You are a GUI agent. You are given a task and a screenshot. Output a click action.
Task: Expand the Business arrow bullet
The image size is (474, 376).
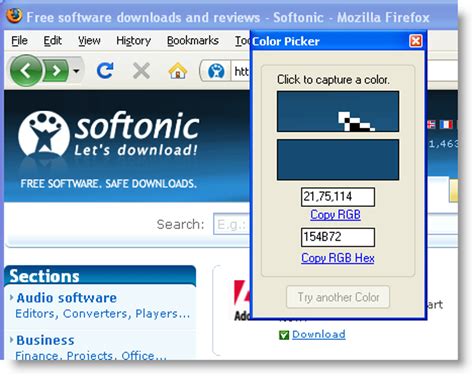[x=12, y=340]
